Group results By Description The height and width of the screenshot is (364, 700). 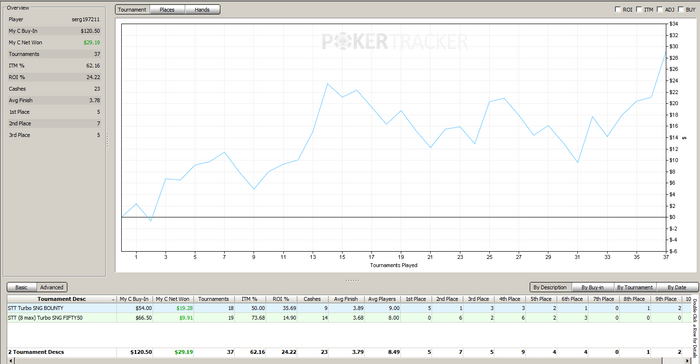pos(550,288)
